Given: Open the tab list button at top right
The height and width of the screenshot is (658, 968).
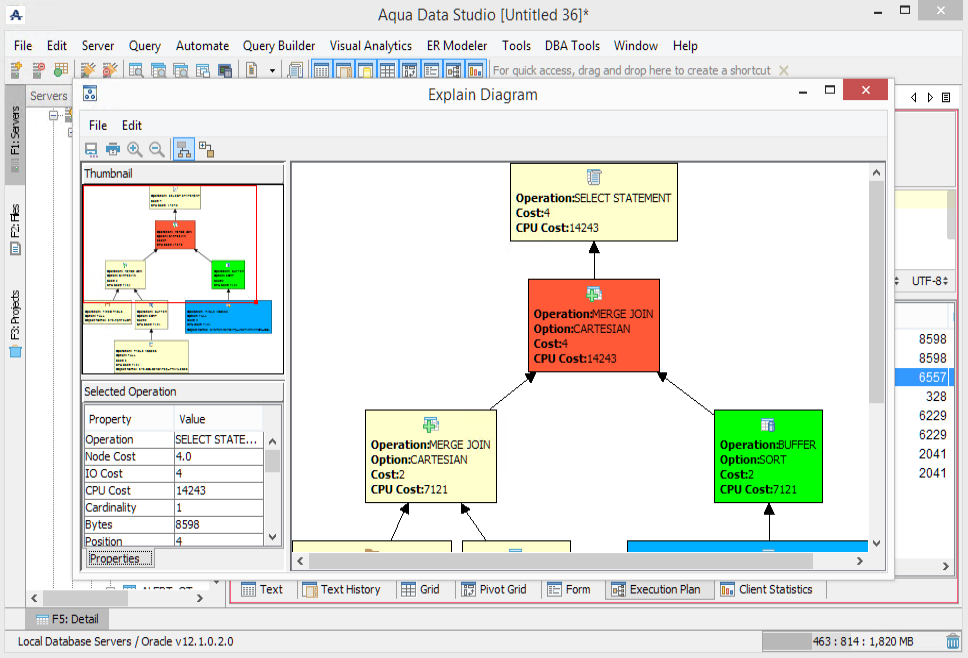Looking at the screenshot, I should (x=946, y=98).
